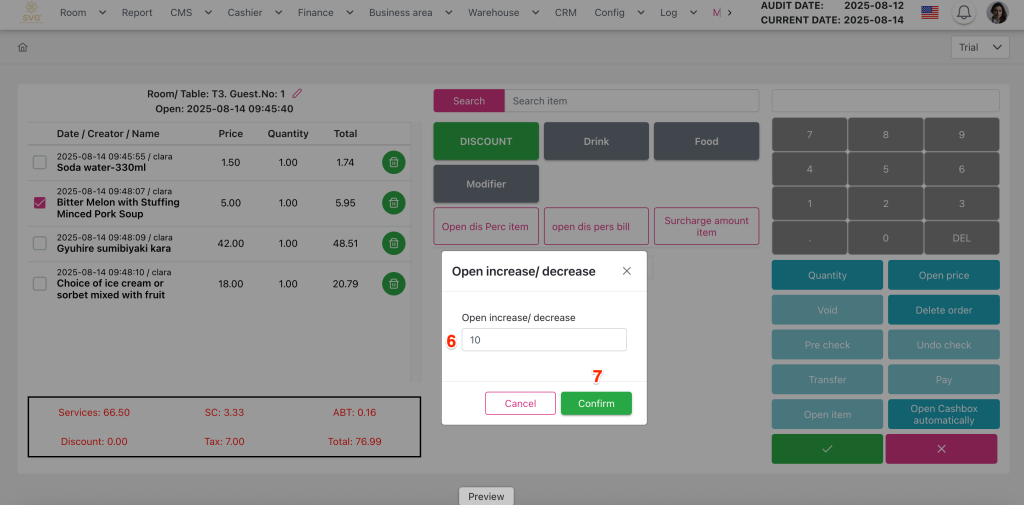Delete Gyuhire sumibiyaki kara with its trash icon
The width and height of the screenshot is (1024, 505).
coord(393,243)
